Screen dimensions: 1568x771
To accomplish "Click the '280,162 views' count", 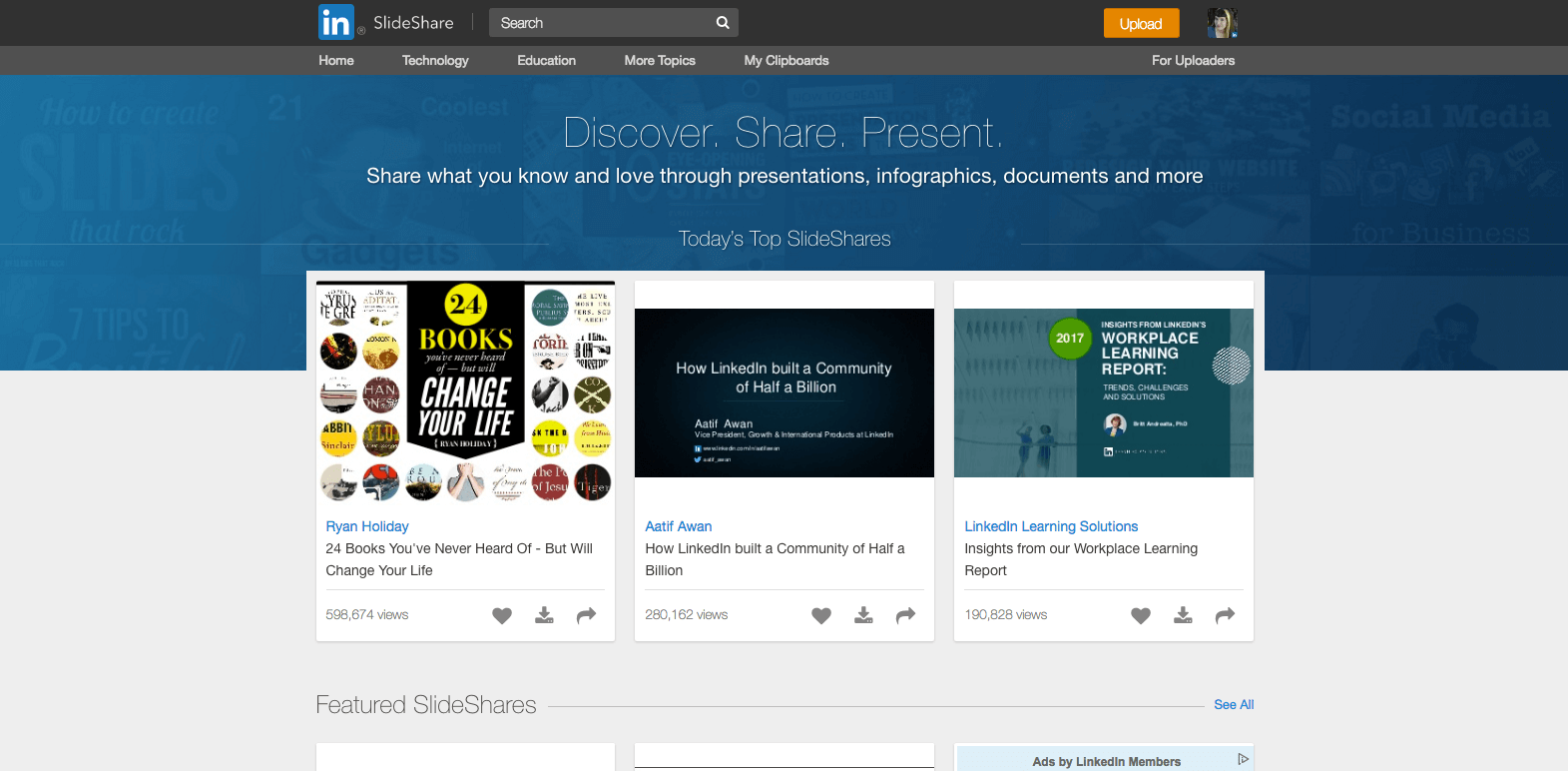I will 687,615.
